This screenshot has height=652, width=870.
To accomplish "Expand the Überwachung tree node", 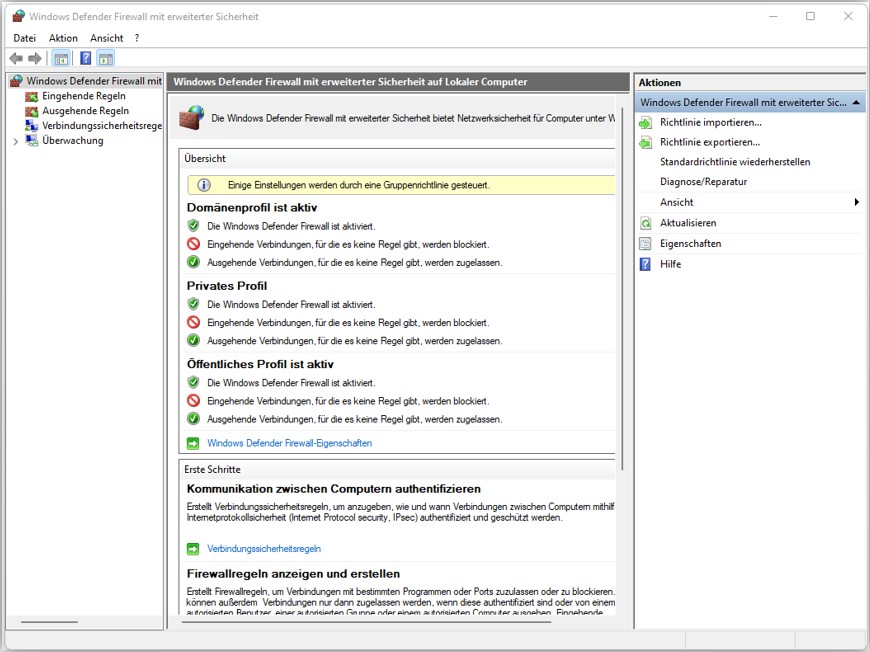I will point(16,141).
